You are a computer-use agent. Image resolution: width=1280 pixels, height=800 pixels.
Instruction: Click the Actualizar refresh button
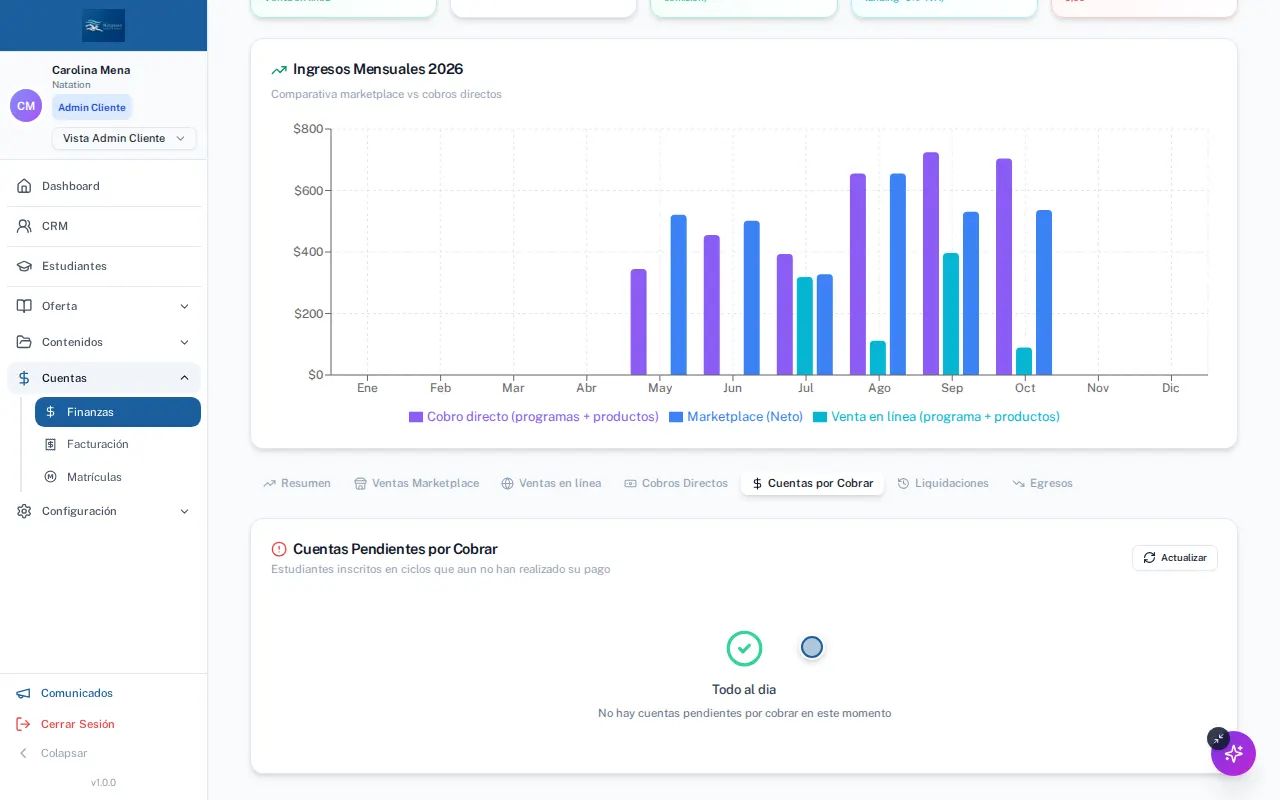point(1175,558)
